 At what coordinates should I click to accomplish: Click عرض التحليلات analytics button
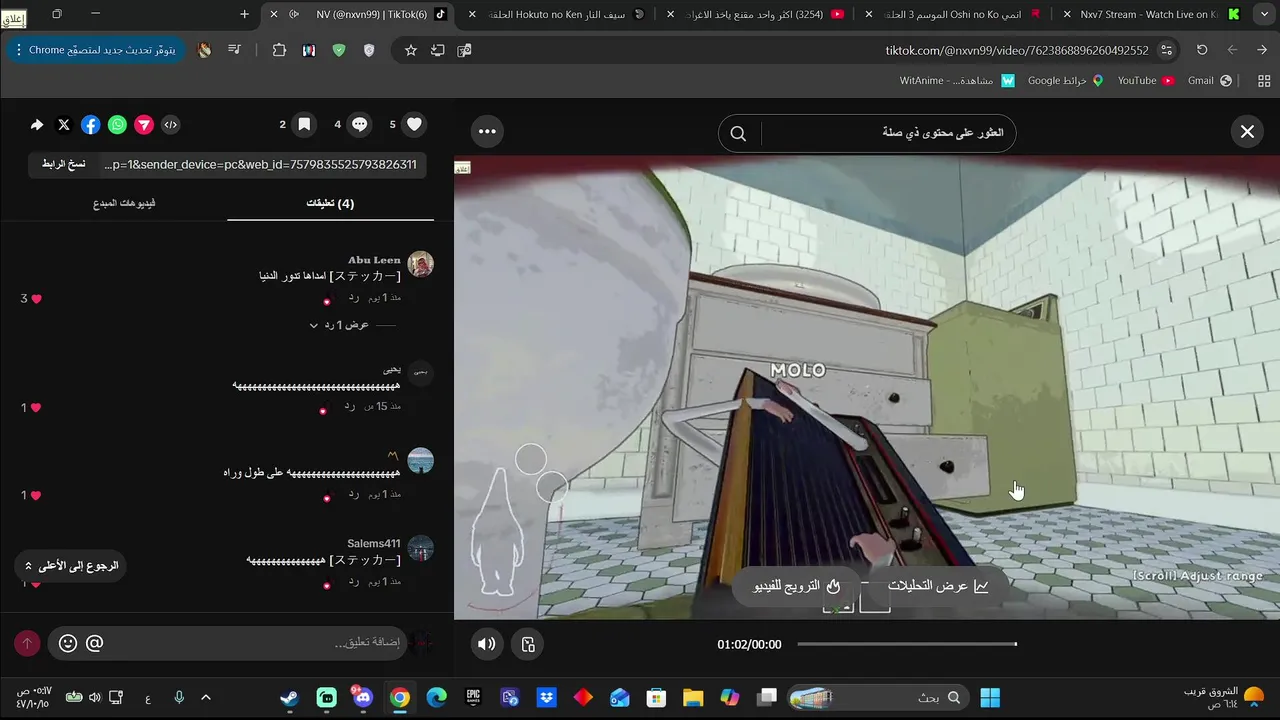pos(938,586)
